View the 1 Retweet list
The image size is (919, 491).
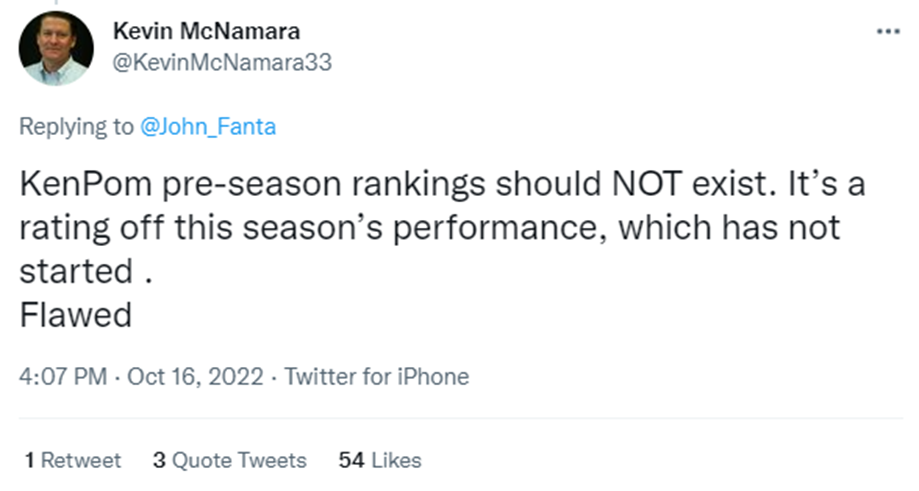72,460
